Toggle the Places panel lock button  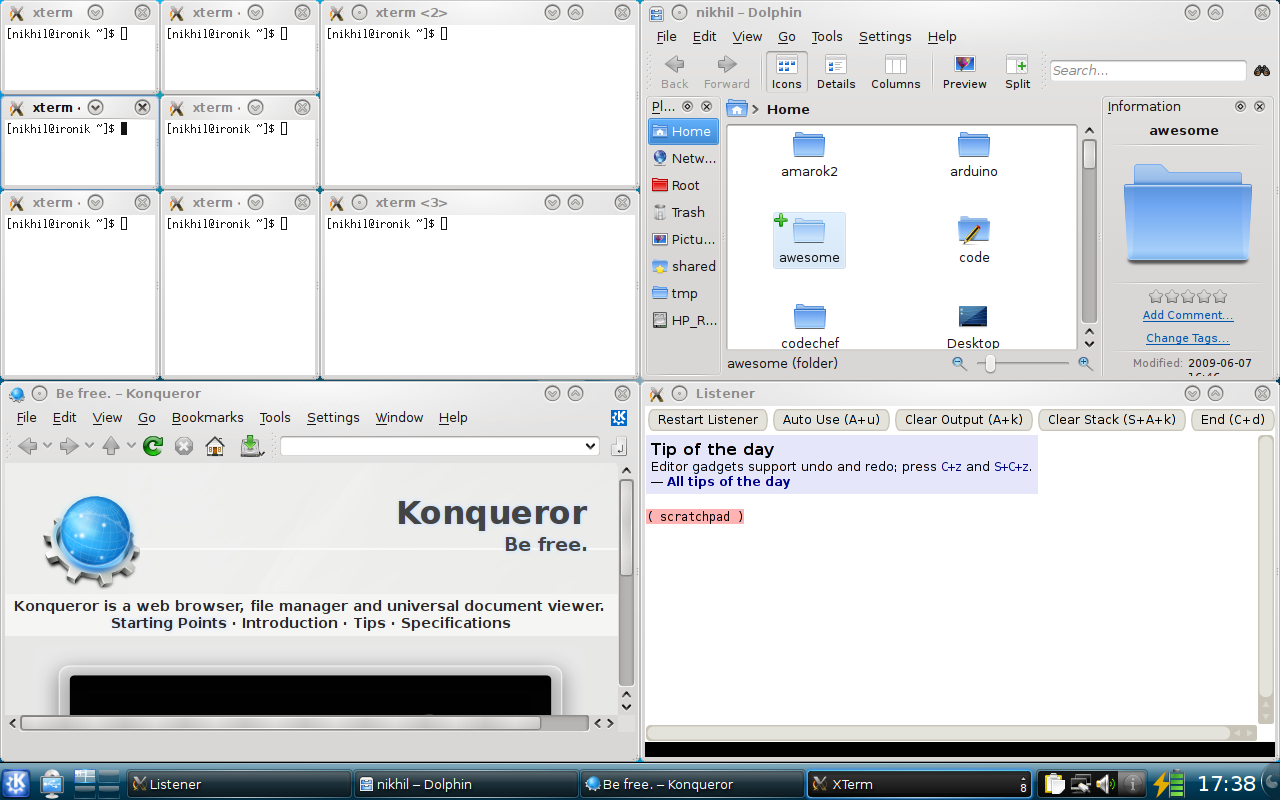point(687,106)
